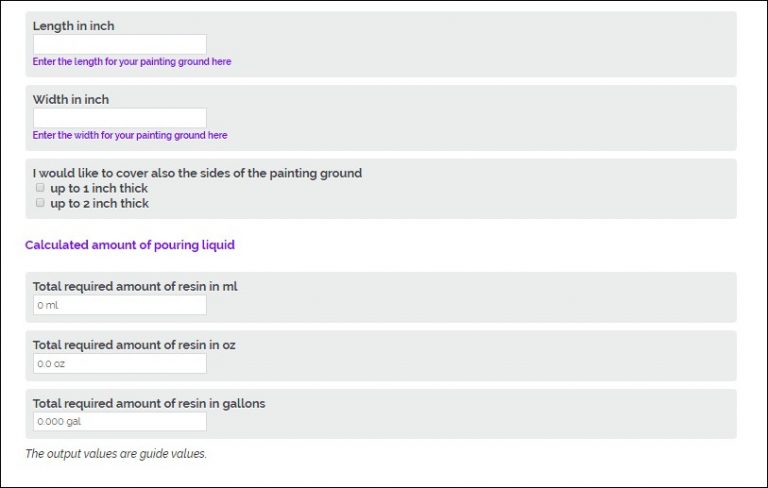The width and height of the screenshot is (768, 488).
Task: Click the resin in ml output field
Action: coord(119,305)
